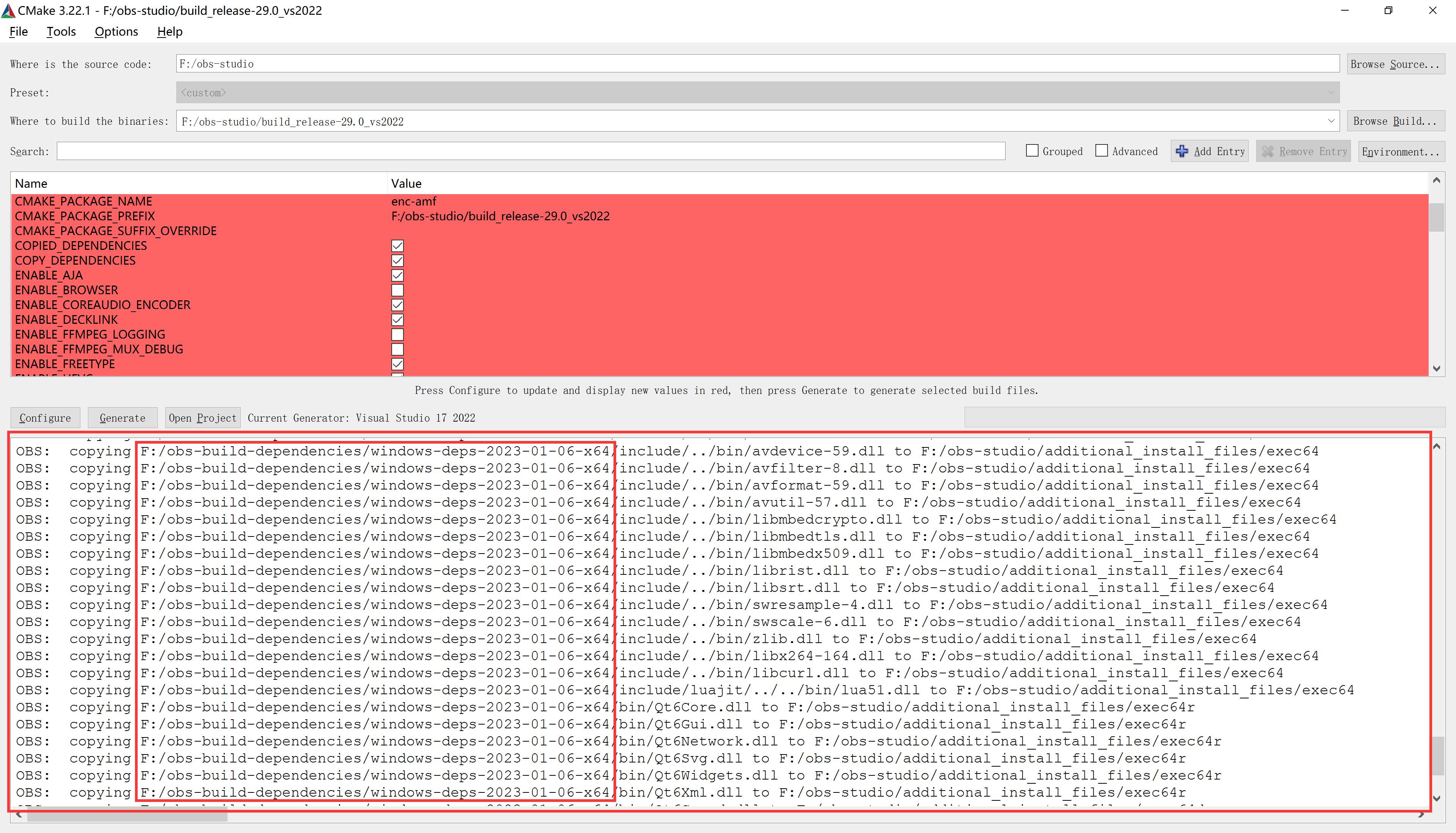Open the Tools menu

point(61,31)
